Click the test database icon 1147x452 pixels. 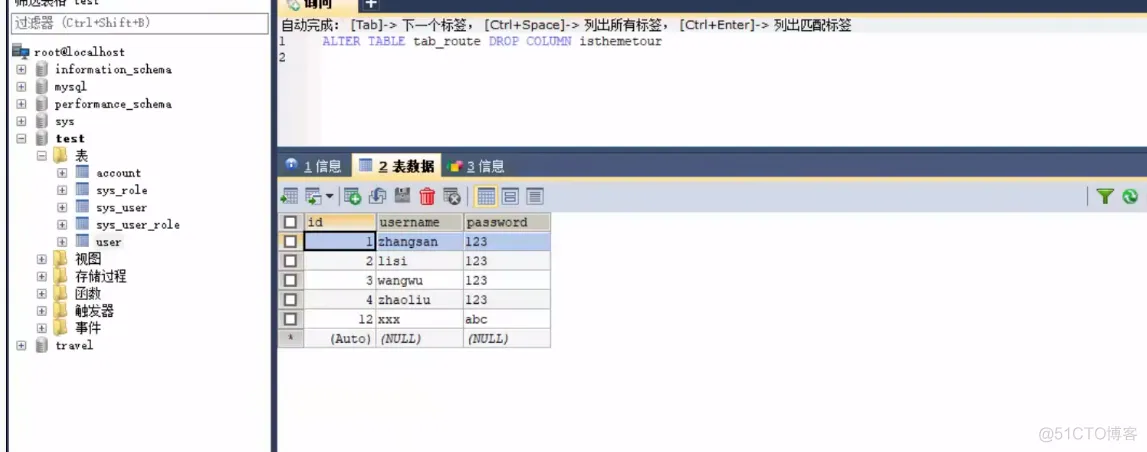coord(42,138)
